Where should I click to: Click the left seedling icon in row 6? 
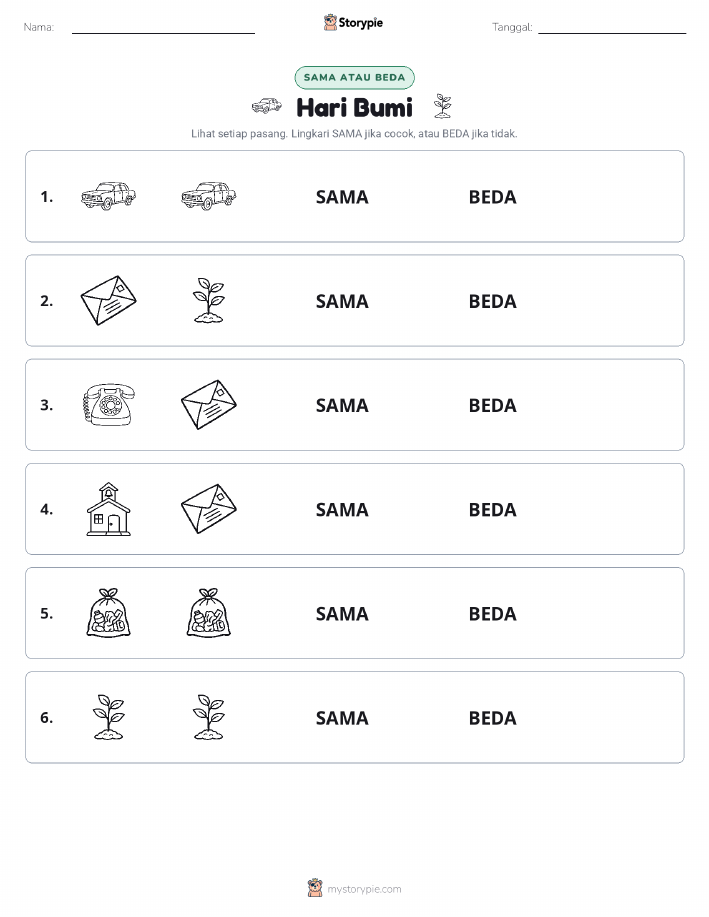click(x=109, y=717)
